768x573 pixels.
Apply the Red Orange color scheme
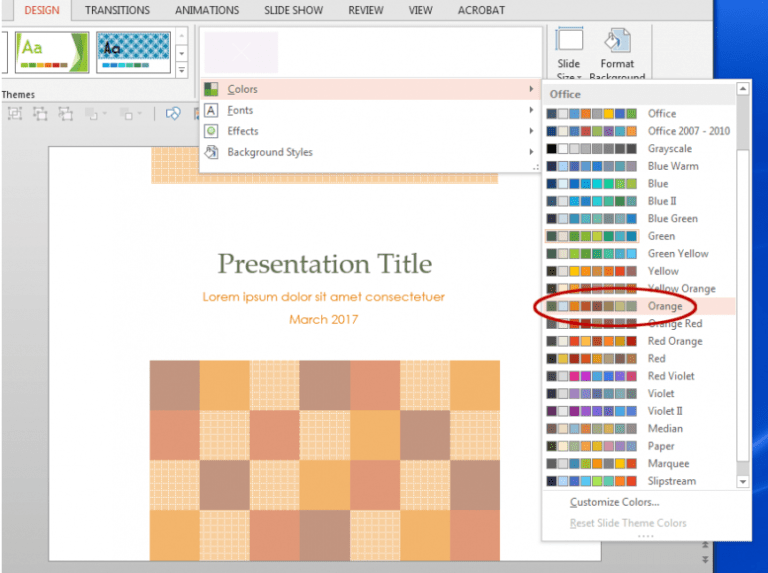click(x=640, y=341)
